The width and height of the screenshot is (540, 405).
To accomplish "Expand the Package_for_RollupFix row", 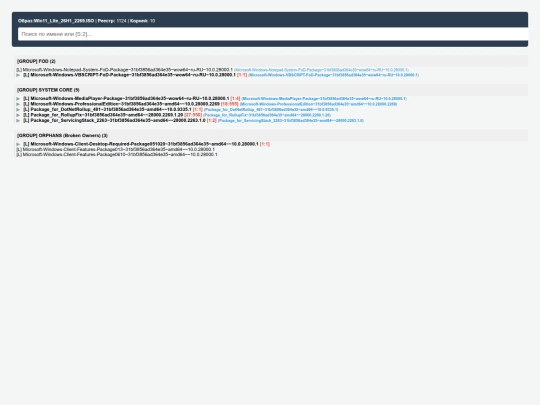I will [18, 115].
